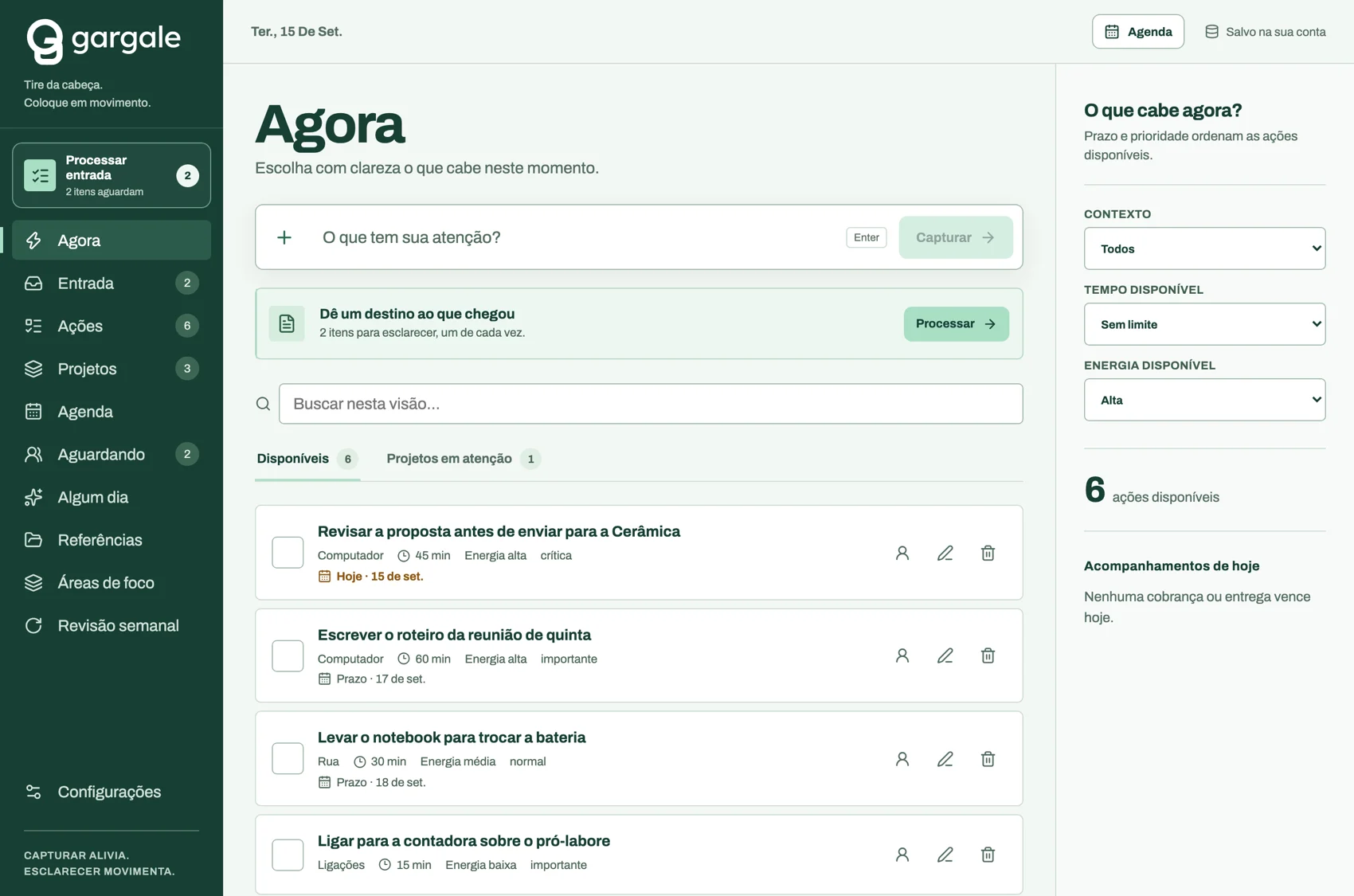Open Ações in the sidebar
The width and height of the screenshot is (1354, 896).
click(x=112, y=326)
